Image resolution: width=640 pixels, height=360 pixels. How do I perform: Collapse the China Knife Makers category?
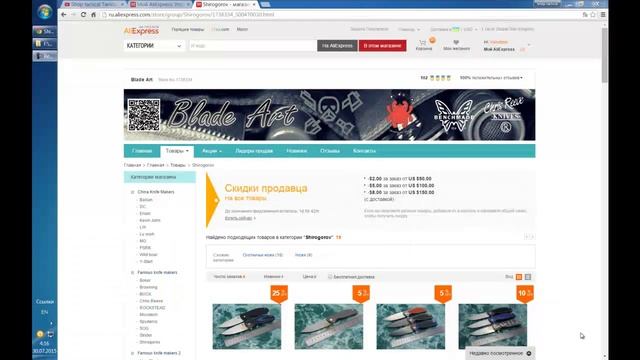(132, 192)
